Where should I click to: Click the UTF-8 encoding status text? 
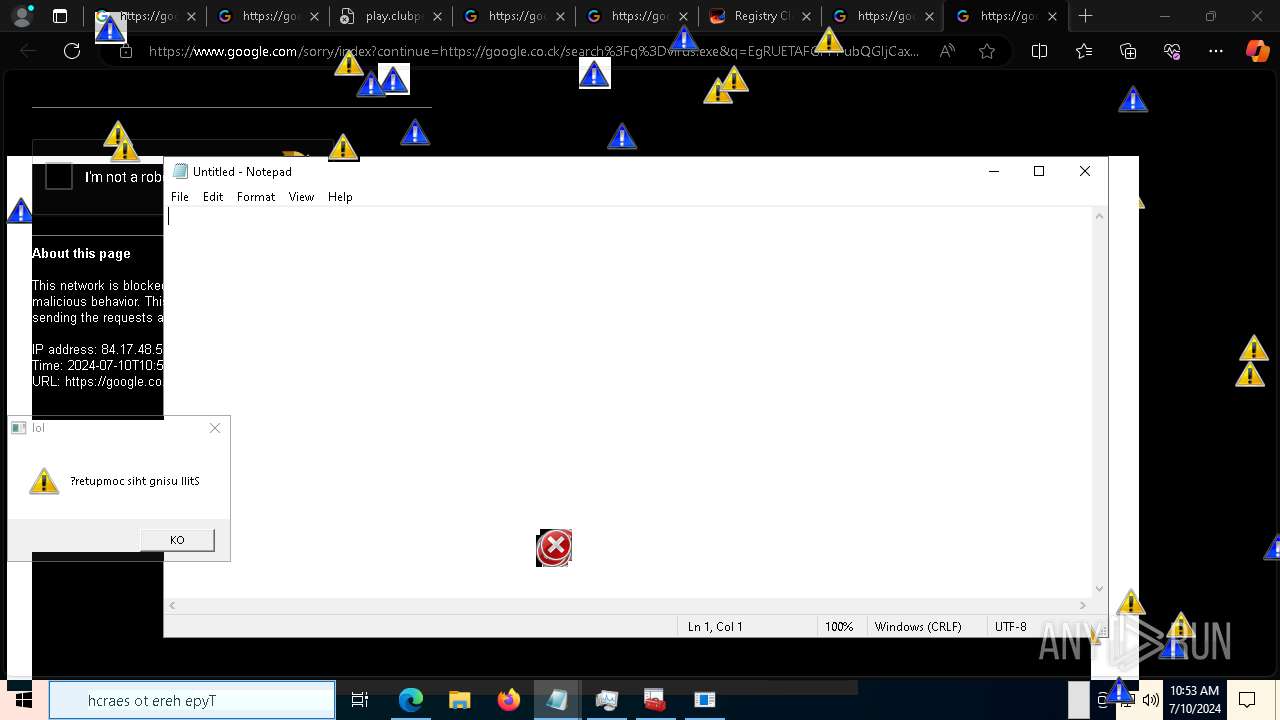1010,627
